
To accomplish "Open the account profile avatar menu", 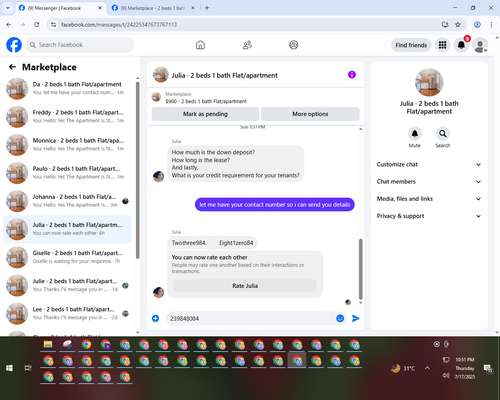I will click(x=480, y=45).
